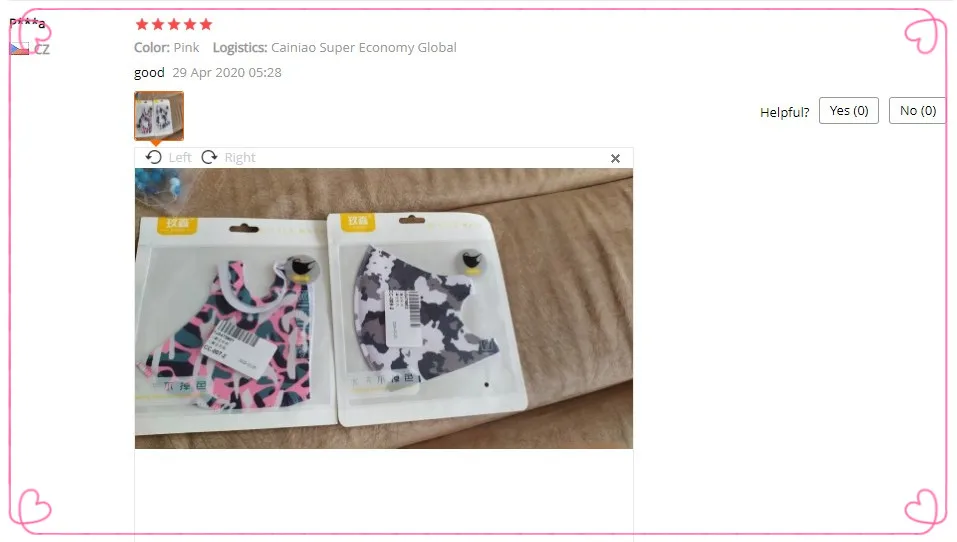
Task: Mark review unhelpful with No (0)
Action: (x=917, y=110)
